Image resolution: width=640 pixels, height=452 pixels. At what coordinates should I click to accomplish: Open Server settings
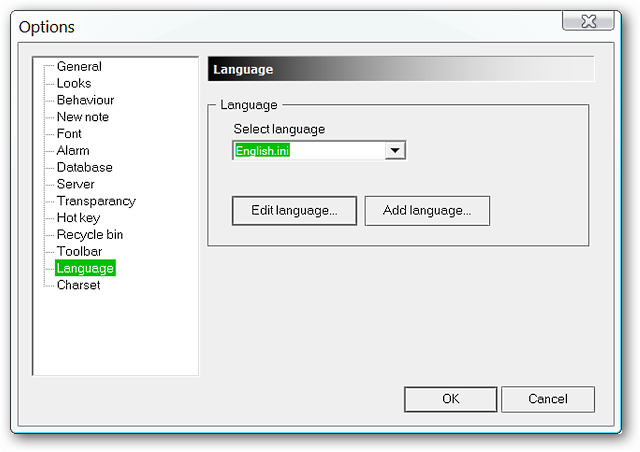(76, 184)
